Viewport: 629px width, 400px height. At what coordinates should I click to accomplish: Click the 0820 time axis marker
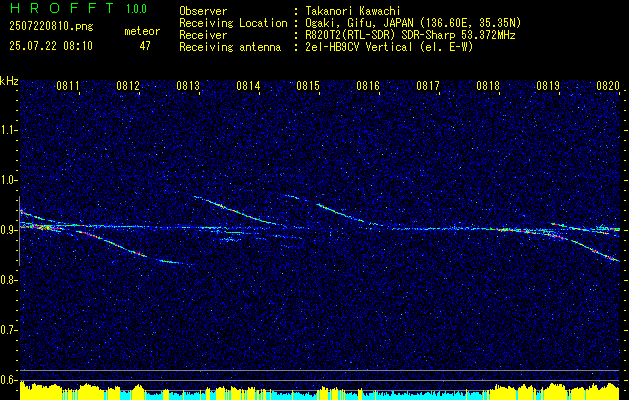point(608,85)
